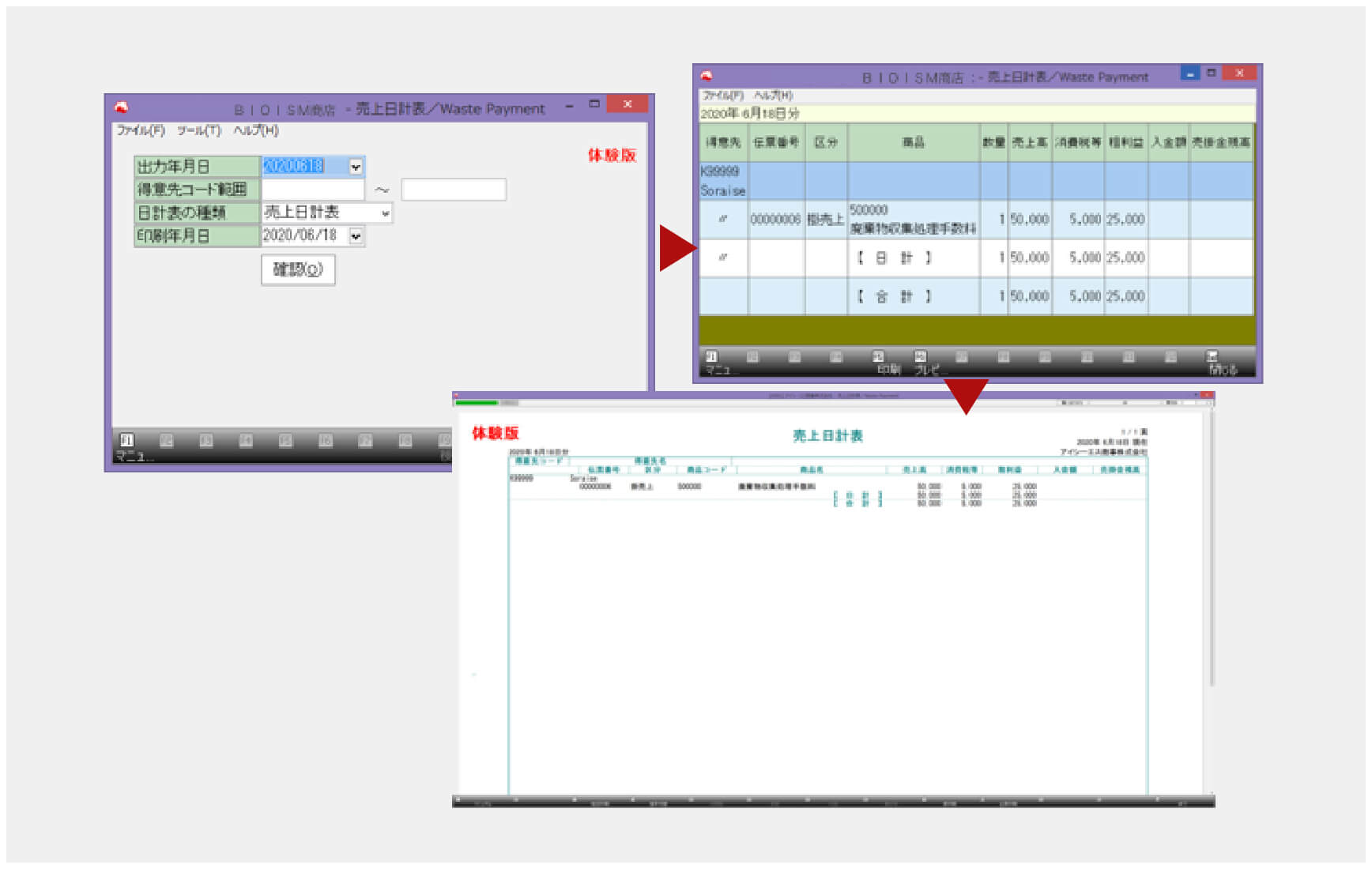Screen dimensions: 1372x869
Task: Open 印刷年月日 date dropdown arrow
Action: coord(356,235)
